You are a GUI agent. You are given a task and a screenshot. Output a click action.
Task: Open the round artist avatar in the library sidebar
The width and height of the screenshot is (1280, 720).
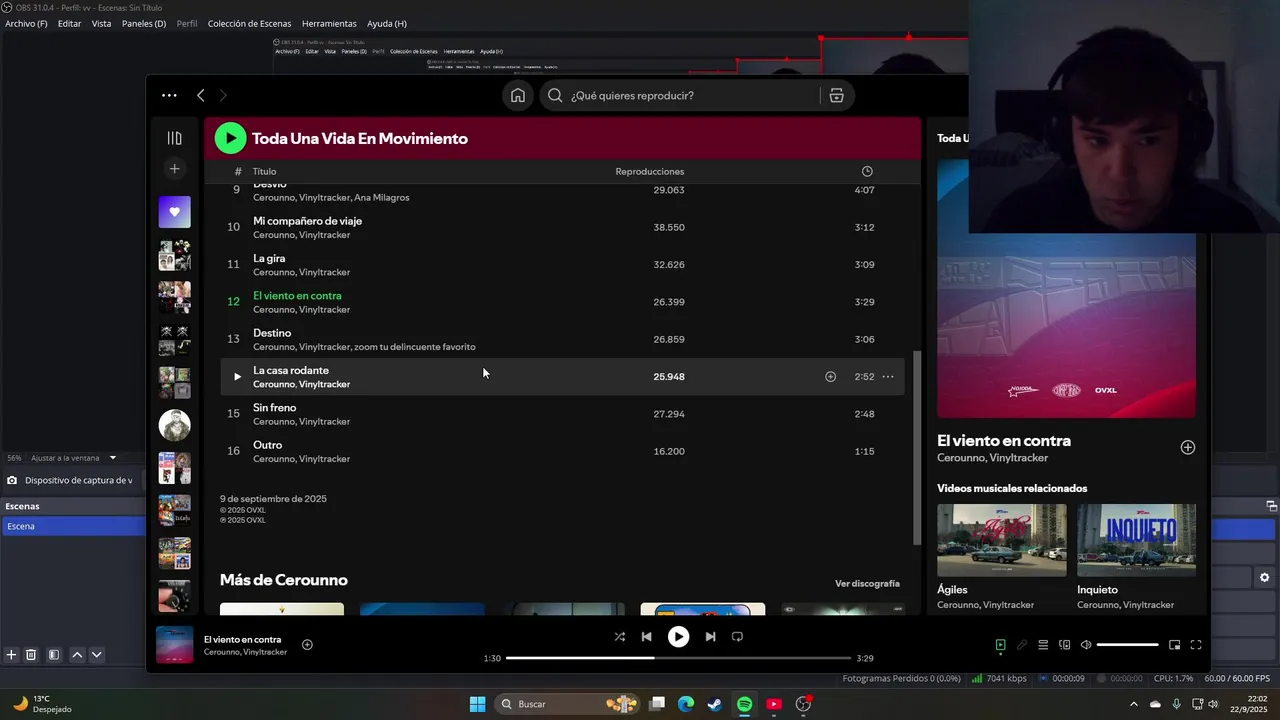pyautogui.click(x=174, y=425)
